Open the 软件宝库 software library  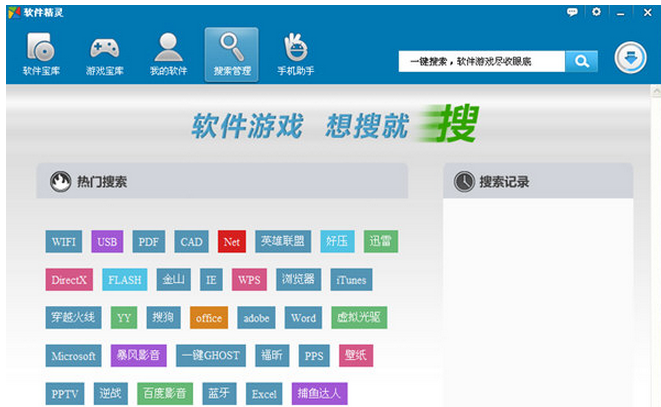[x=41, y=54]
